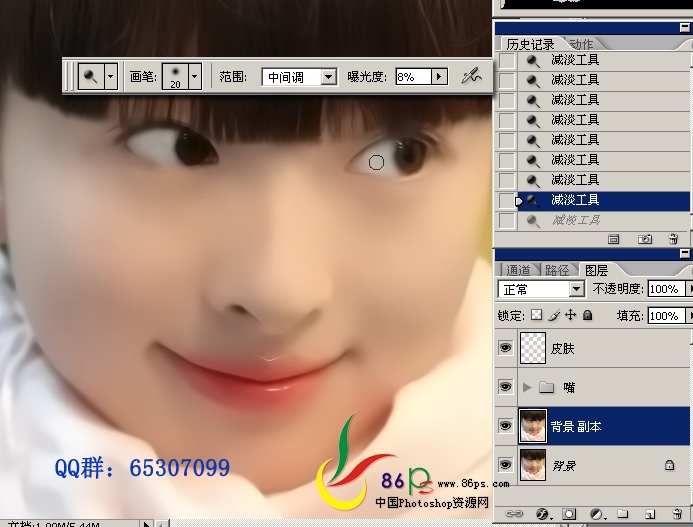The height and width of the screenshot is (527, 693).
Task: Click the 曝光度 field showing 8%
Action: (x=413, y=77)
